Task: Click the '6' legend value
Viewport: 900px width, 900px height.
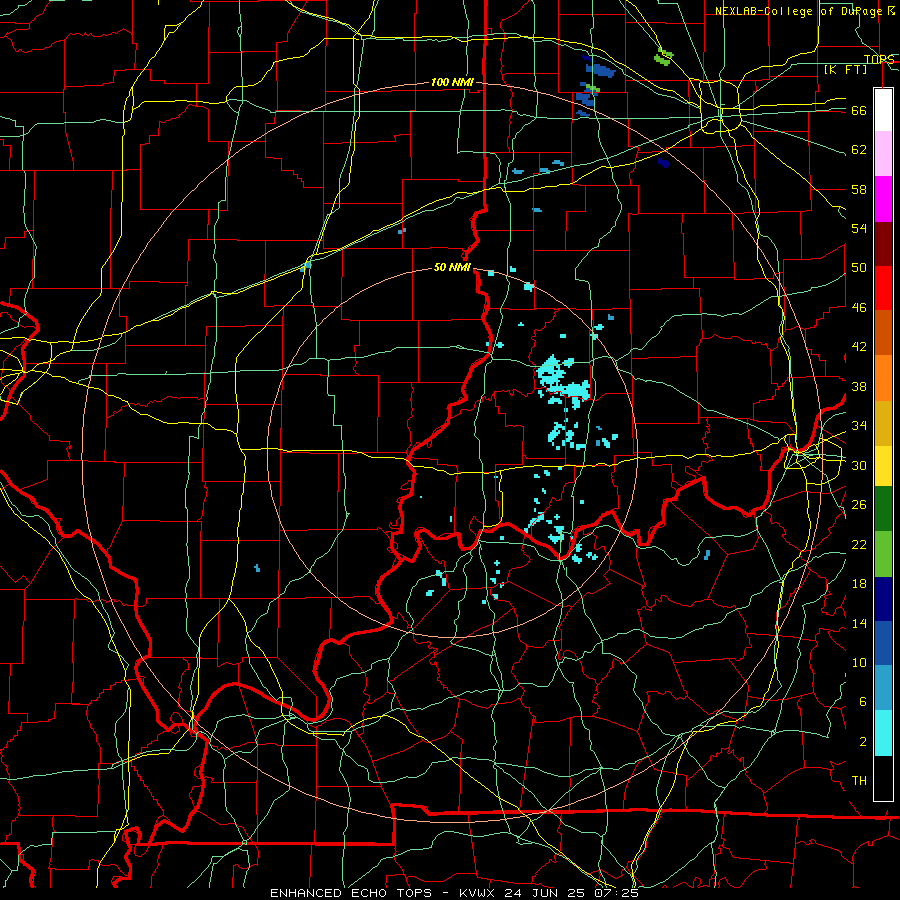Action: coord(862,702)
